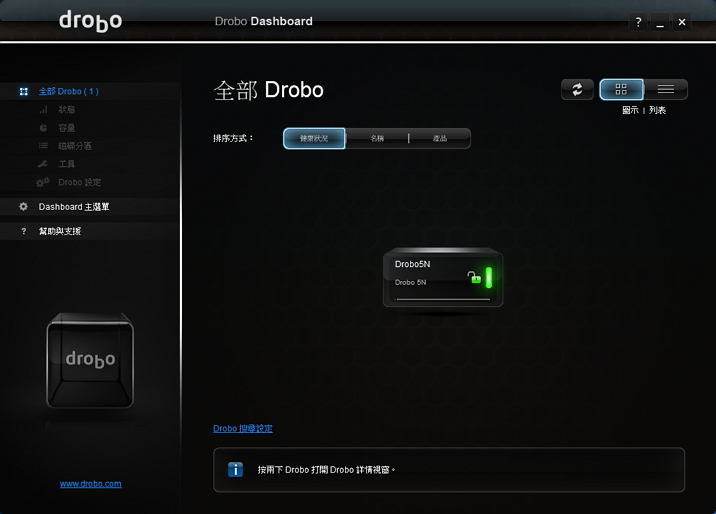Switch to icon grid view
Image resolution: width=716 pixels, height=514 pixels.
[x=621, y=89]
